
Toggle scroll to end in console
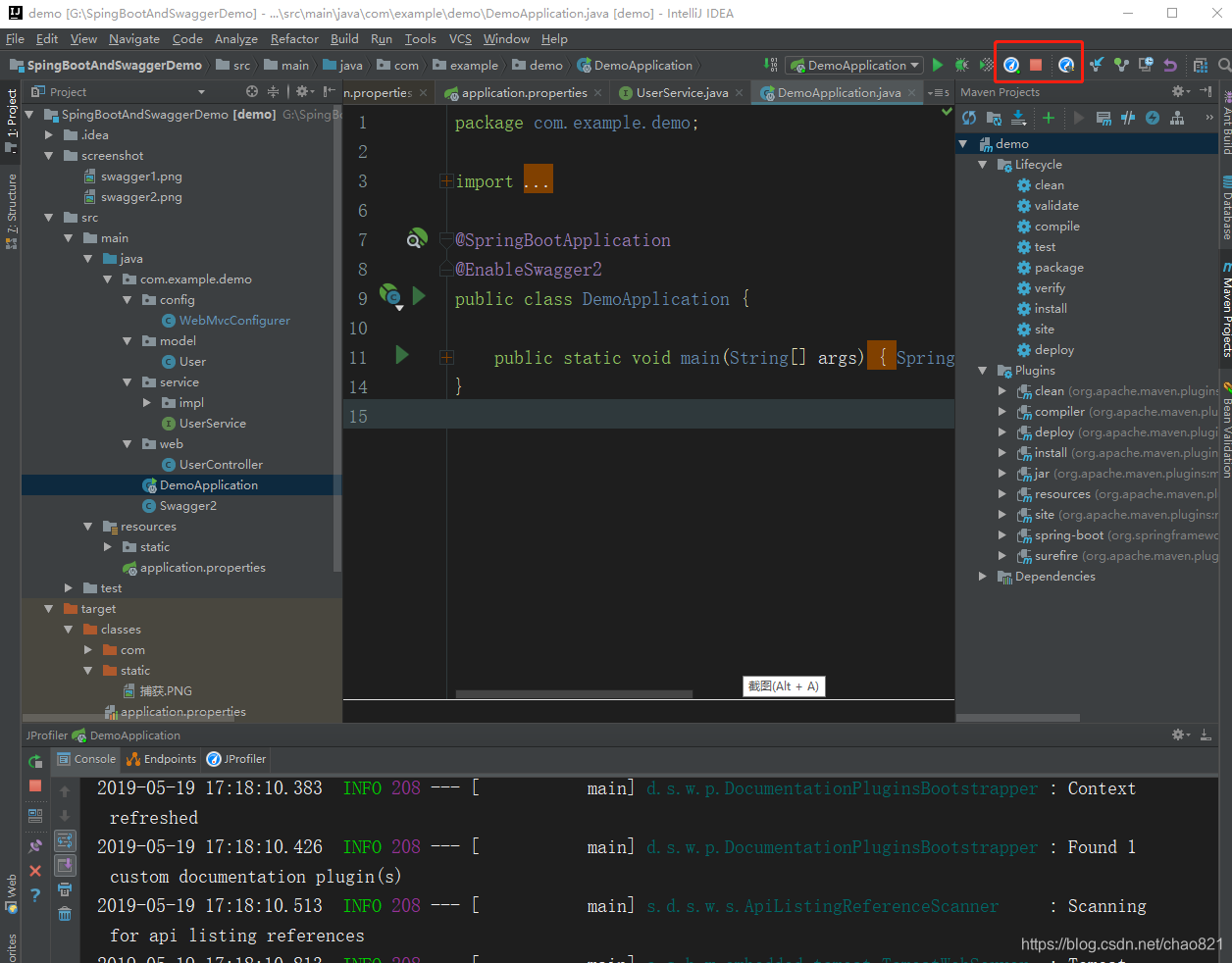click(x=65, y=865)
